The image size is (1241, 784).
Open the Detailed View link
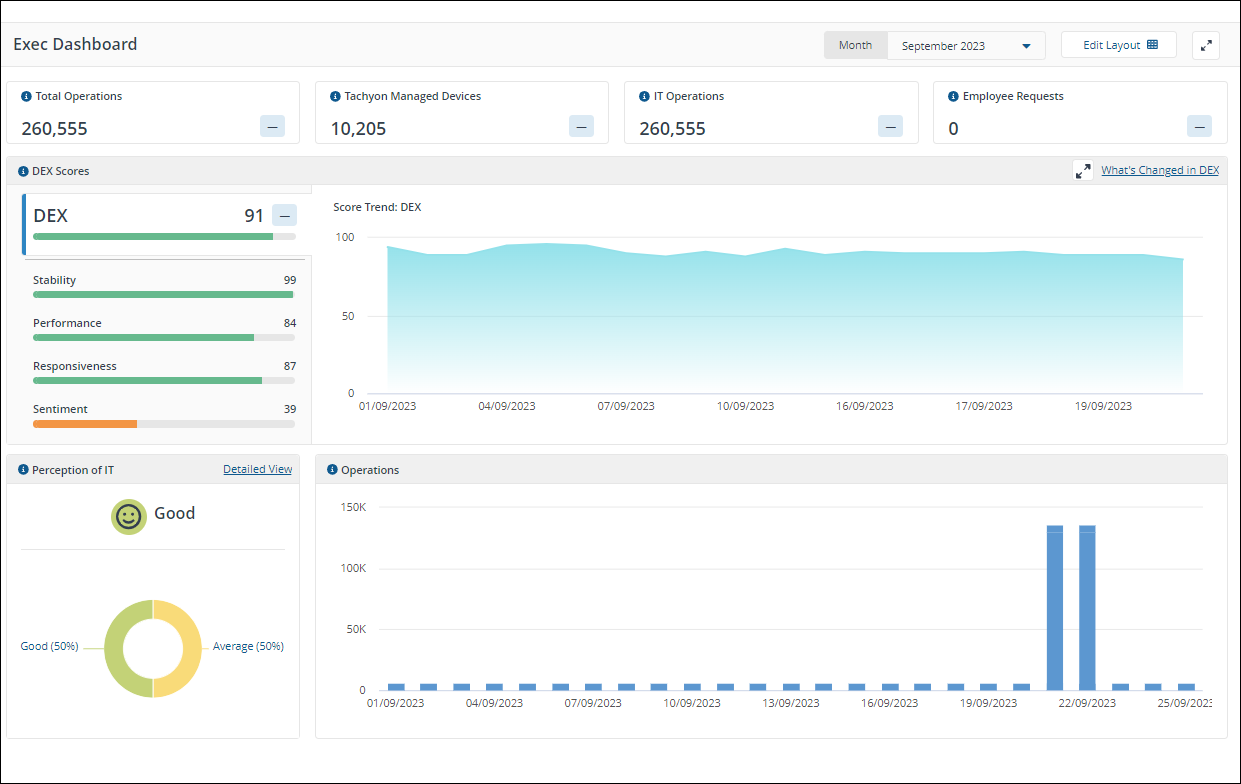pyautogui.click(x=257, y=469)
